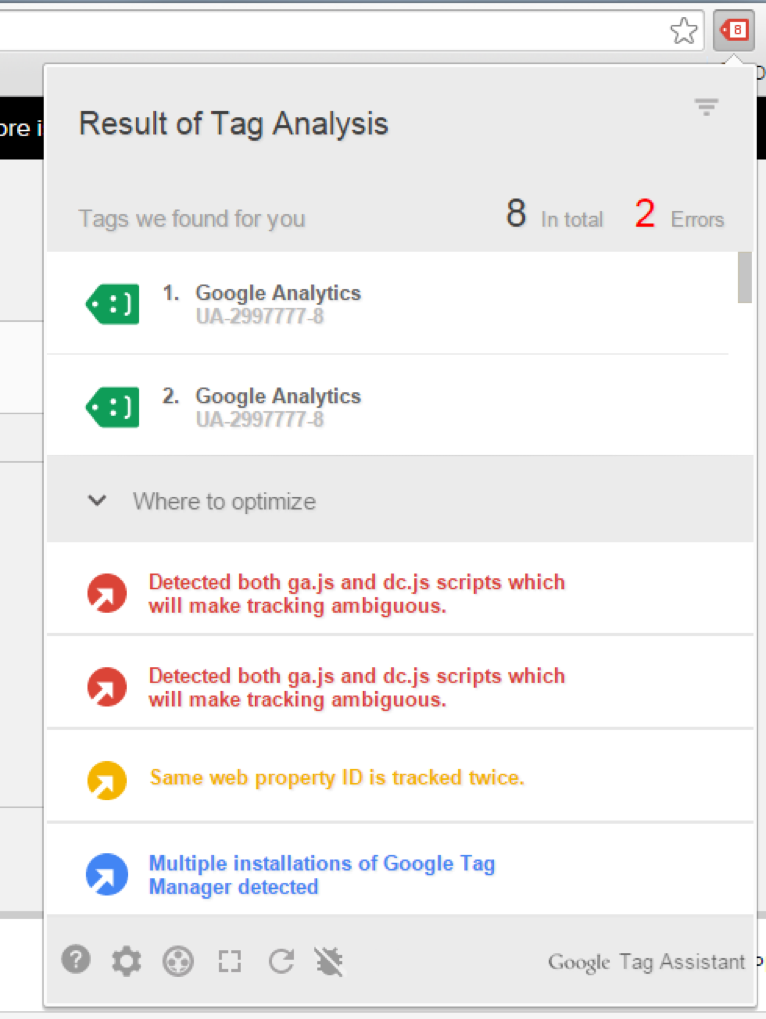Toggle the disable plug icon
766x1019 pixels.
click(330, 962)
